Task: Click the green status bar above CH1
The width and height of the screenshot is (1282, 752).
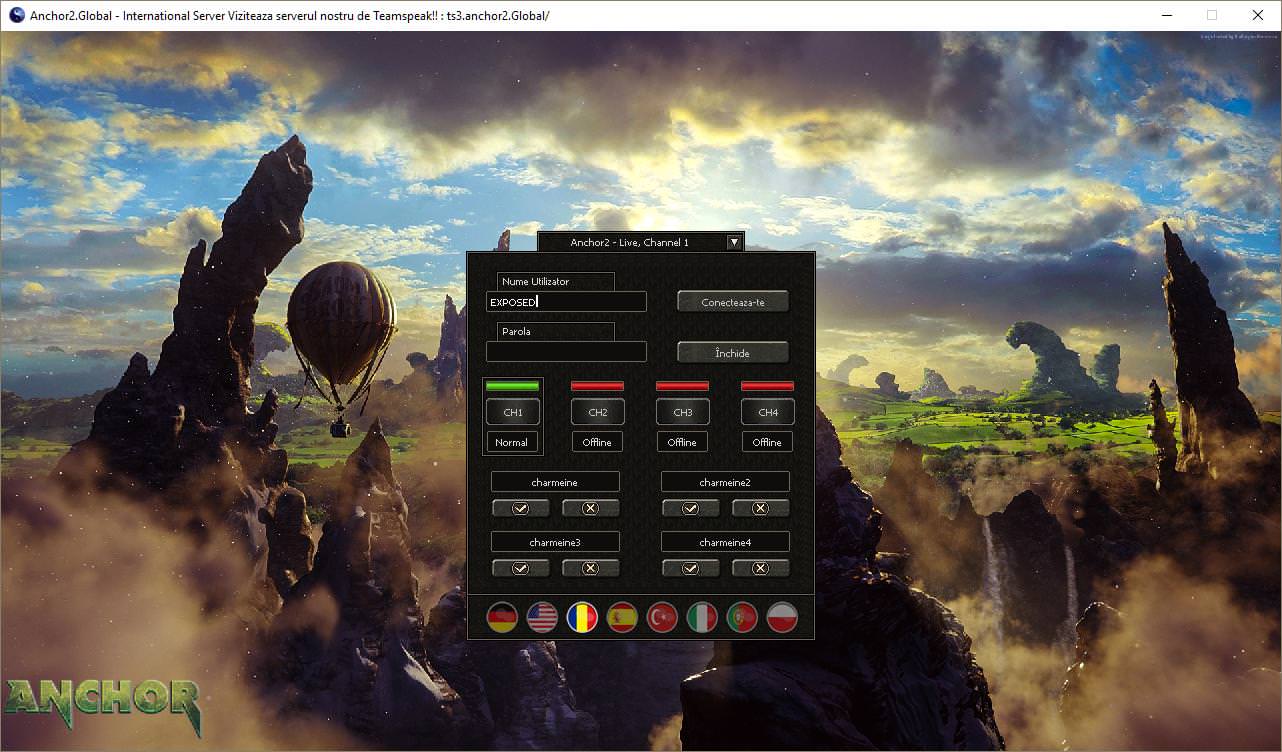Action: coord(512,386)
